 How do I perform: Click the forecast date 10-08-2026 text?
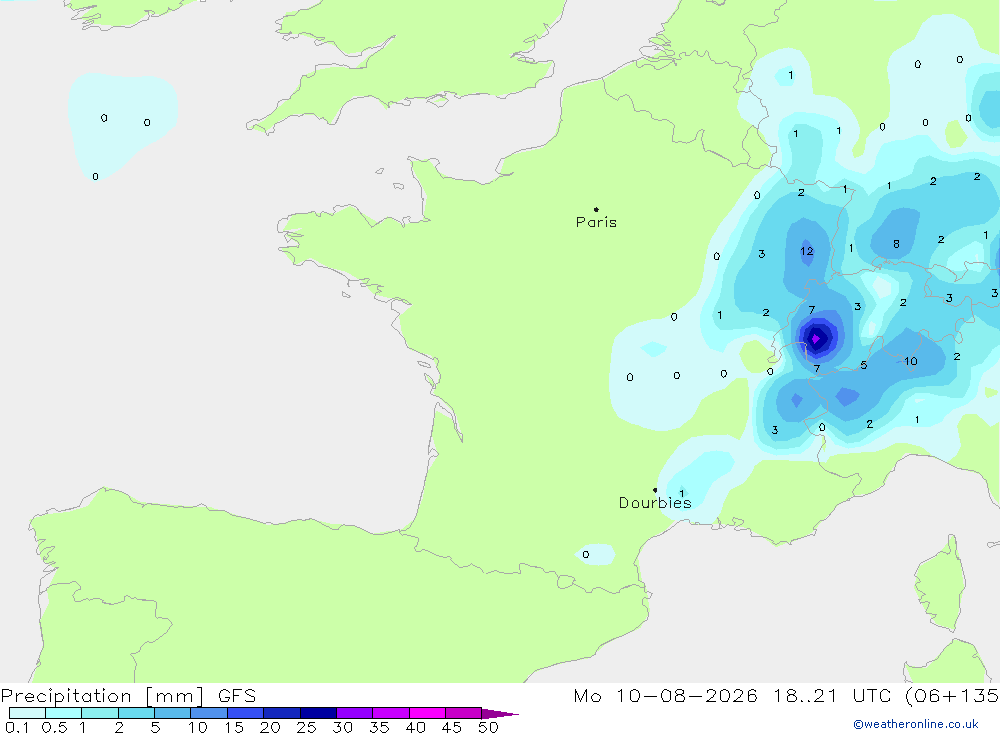pyautogui.click(x=686, y=695)
